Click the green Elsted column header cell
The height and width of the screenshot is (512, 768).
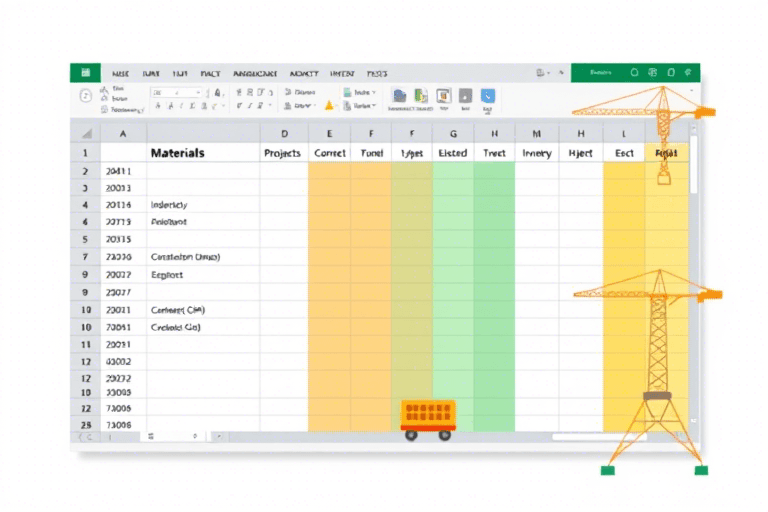453,153
